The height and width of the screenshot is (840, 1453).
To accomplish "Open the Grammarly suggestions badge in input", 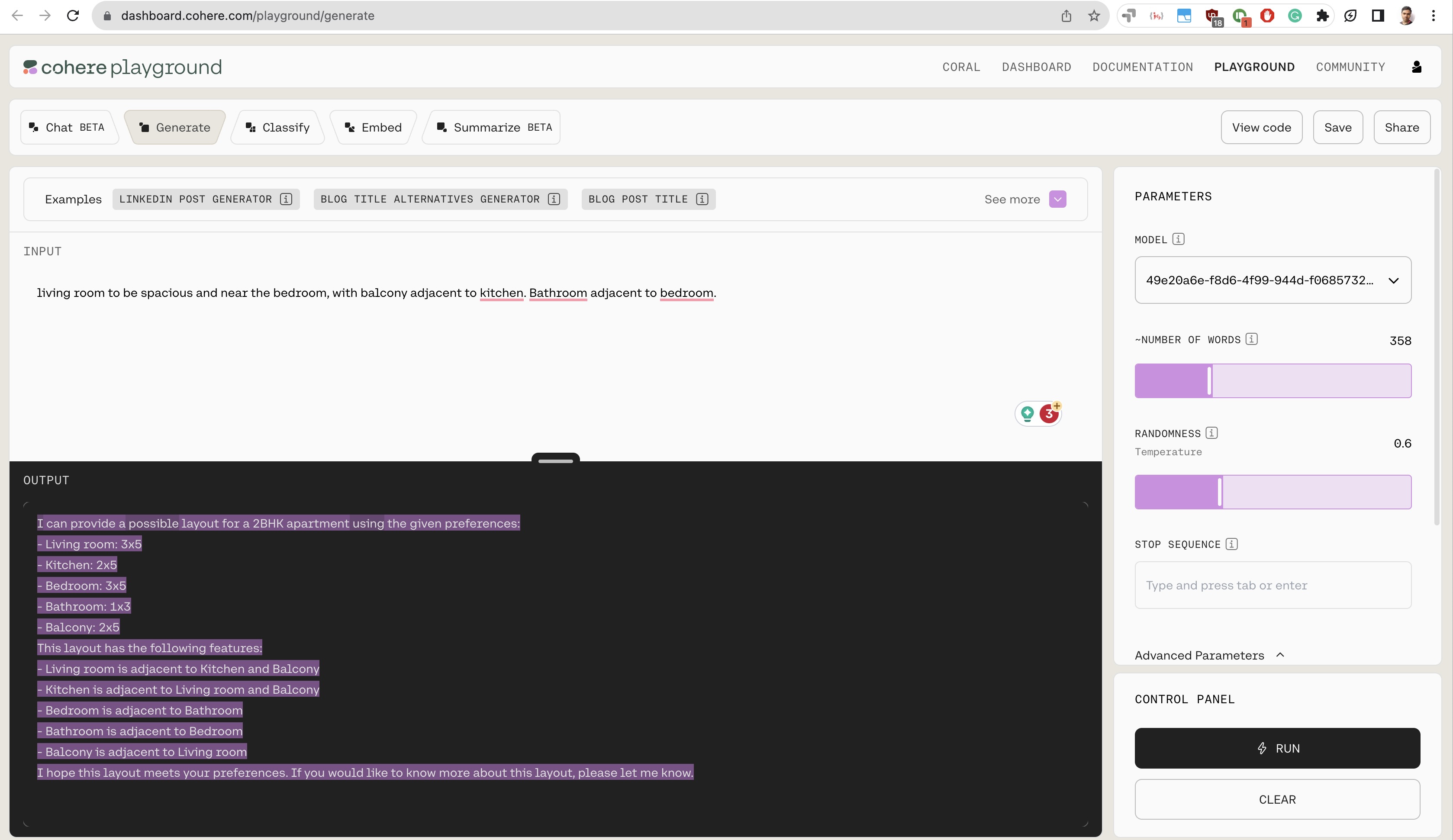I will (x=1048, y=413).
